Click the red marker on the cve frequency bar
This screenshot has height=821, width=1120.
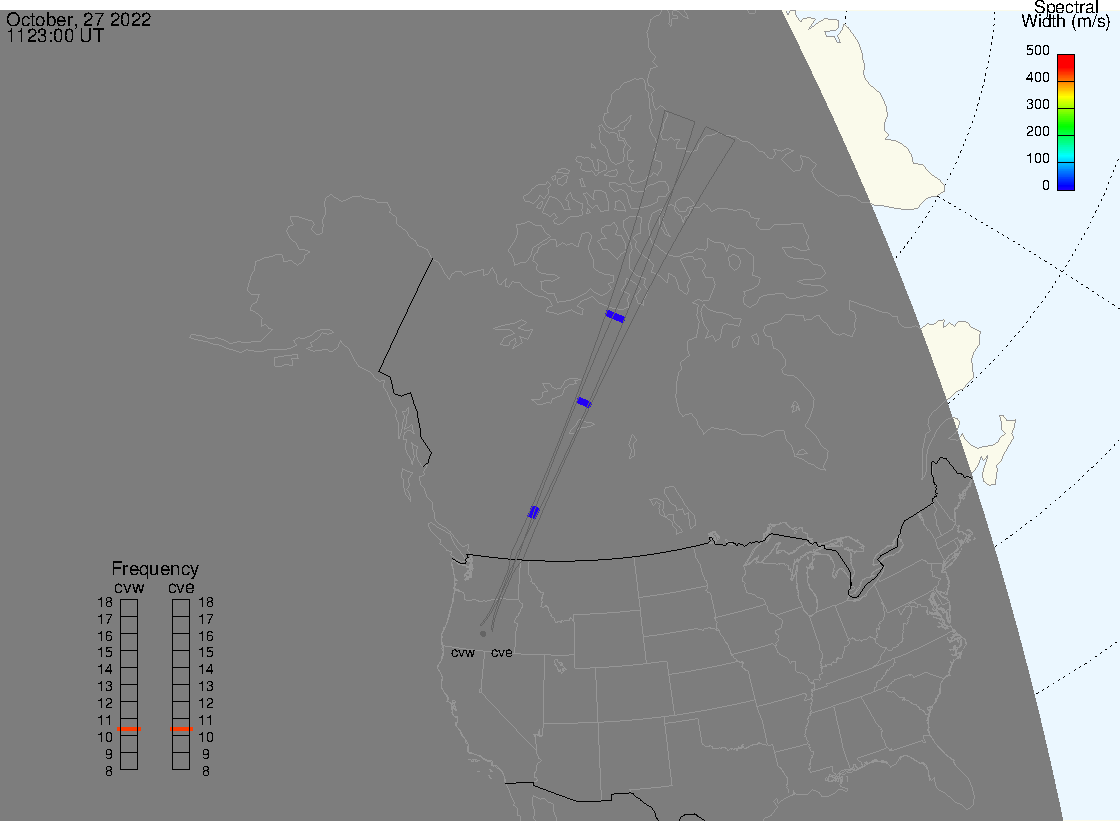pyautogui.click(x=181, y=729)
